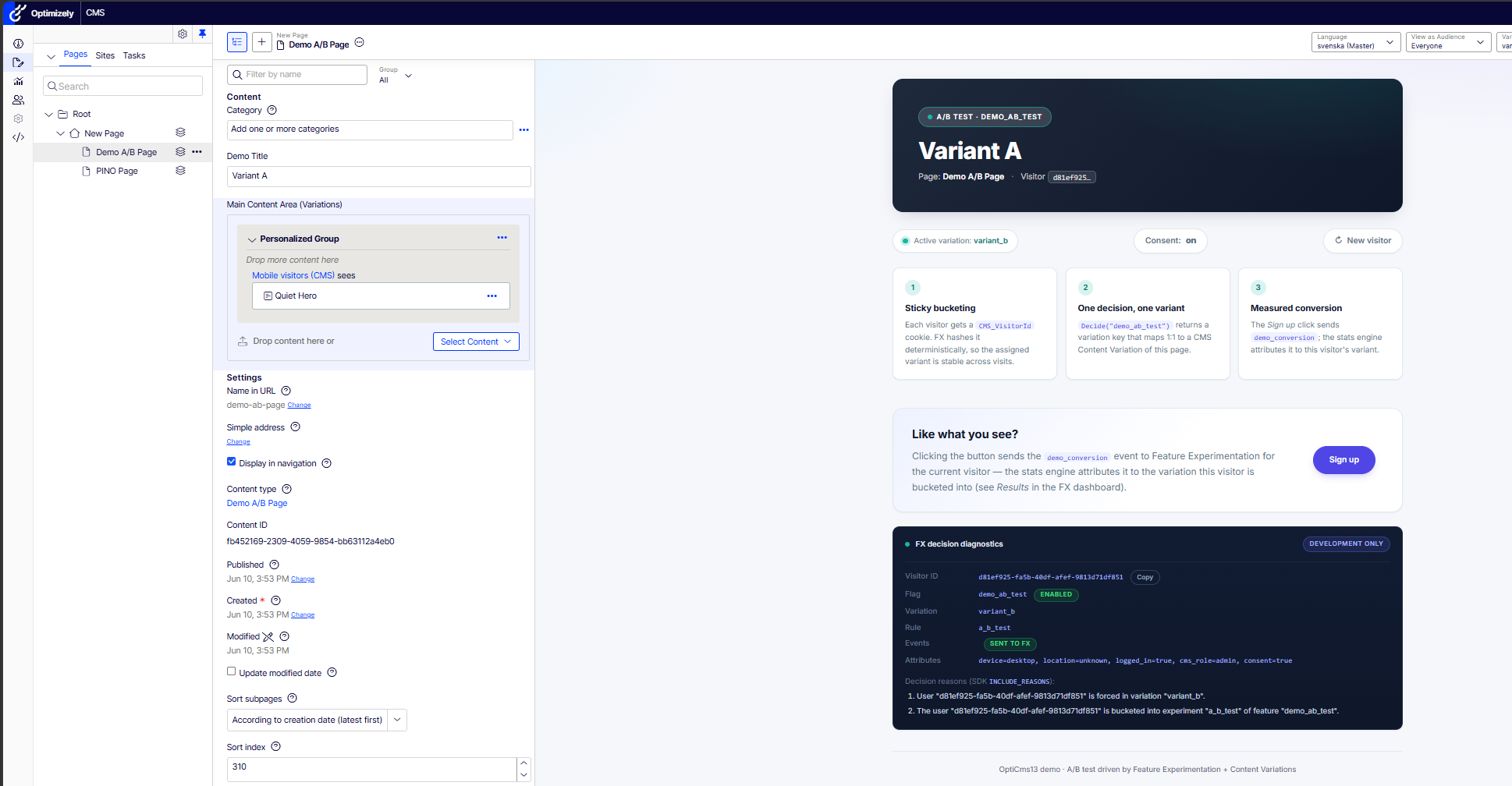Viewport: 1512px width, 786px height.
Task: Increase the Sort index value
Action: [524, 763]
